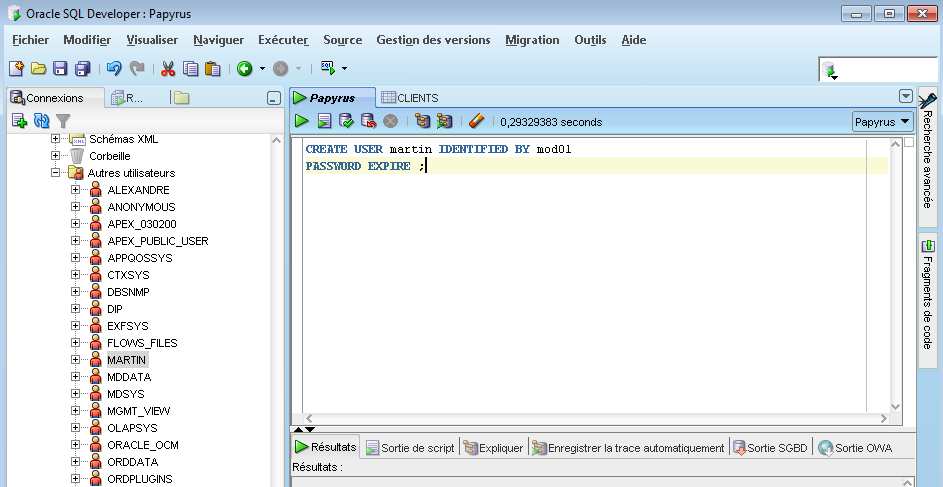Open the Papyrus connection dropdown
Viewport: 943px width, 487px height.
pyautogui.click(x=882, y=121)
